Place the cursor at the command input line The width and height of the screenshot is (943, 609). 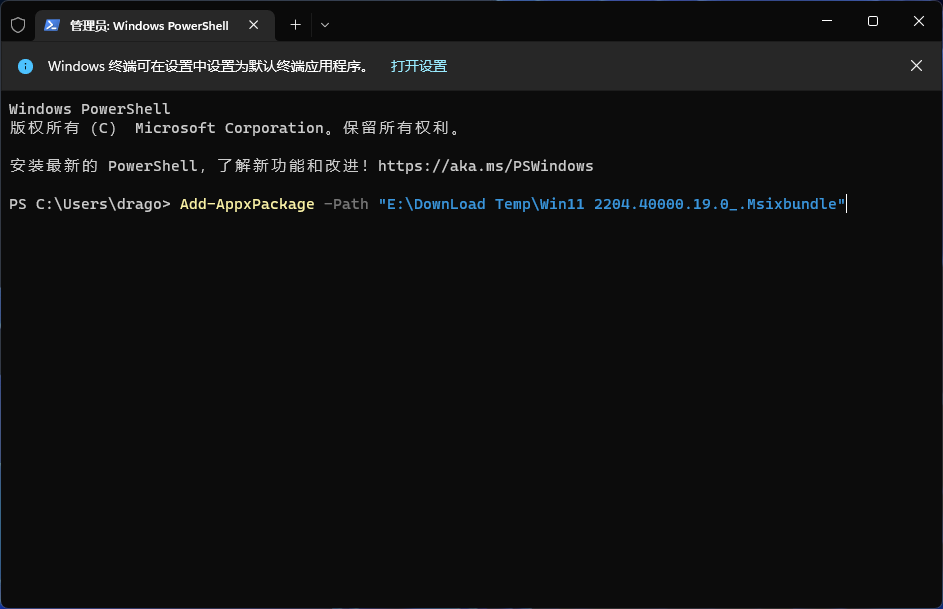pos(848,203)
